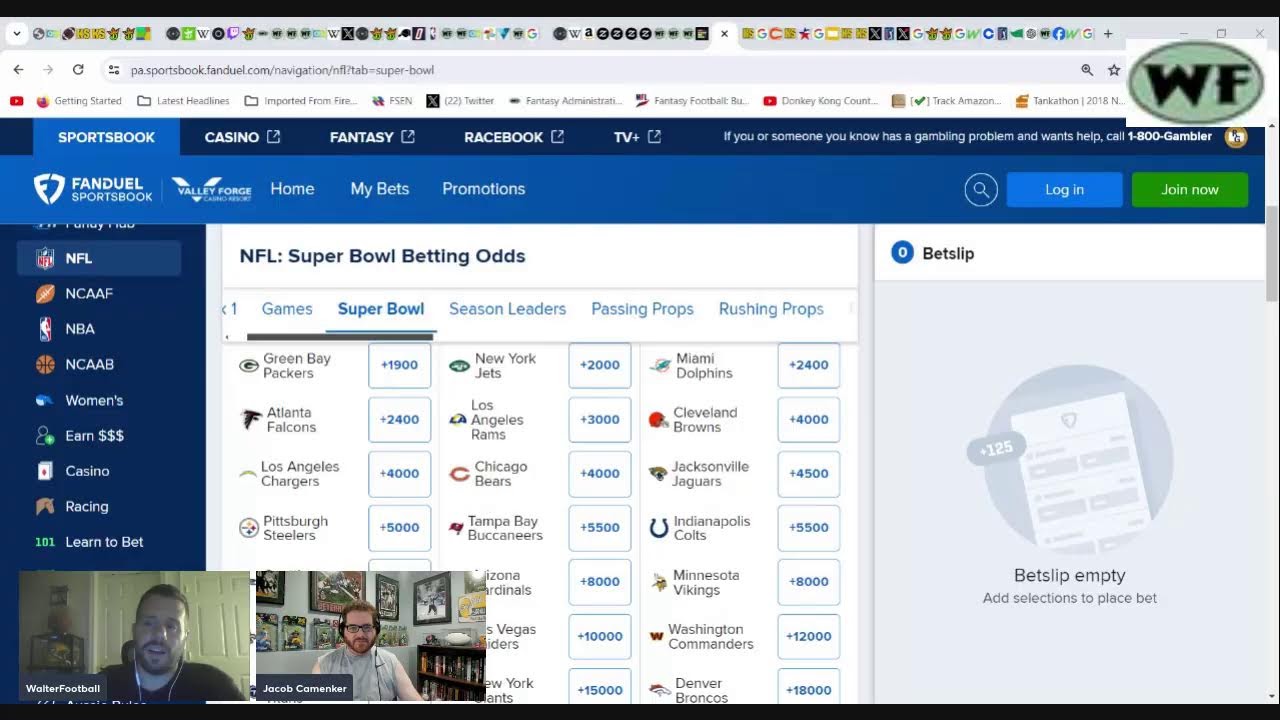Open the Women's sports sidebar icon

click(x=45, y=400)
